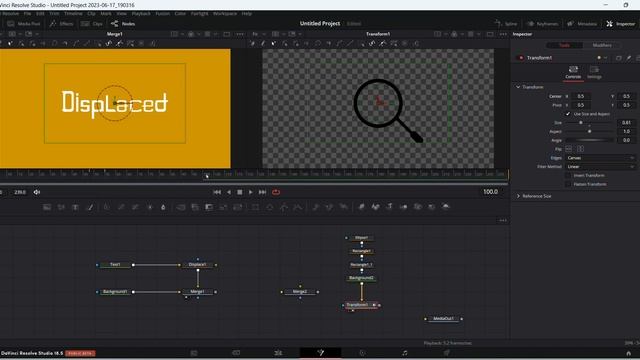The image size is (640, 360).
Task: Open the Effects library panel
Action: pos(61,24)
